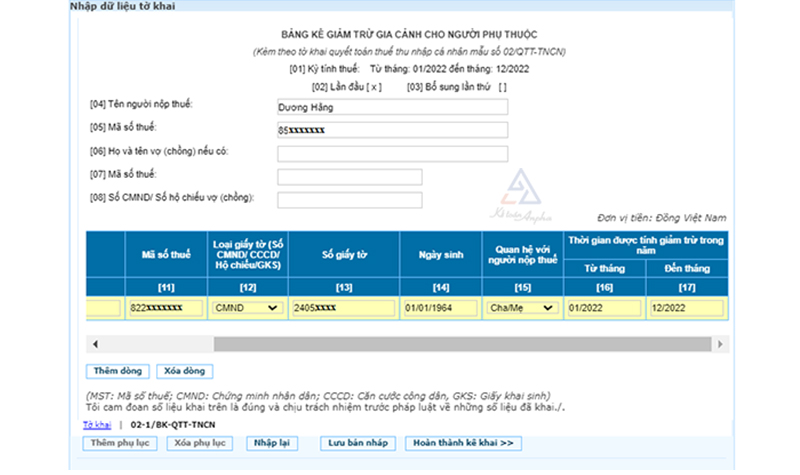Click Hoàn thành kê khai button
The width and height of the screenshot is (800, 475).
click(463, 443)
